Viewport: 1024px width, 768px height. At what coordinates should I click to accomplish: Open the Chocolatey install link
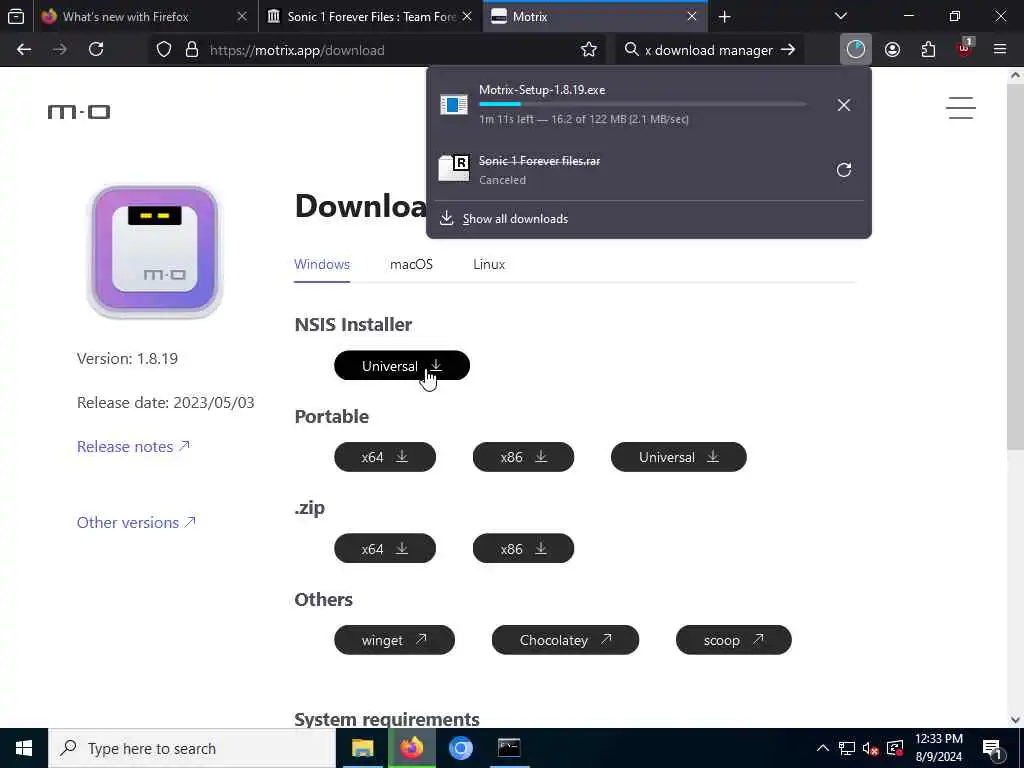click(x=566, y=640)
